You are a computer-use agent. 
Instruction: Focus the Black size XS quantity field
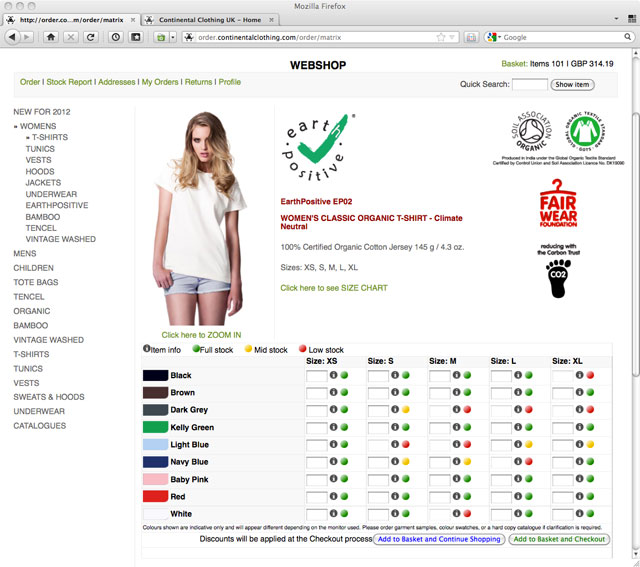coord(317,376)
